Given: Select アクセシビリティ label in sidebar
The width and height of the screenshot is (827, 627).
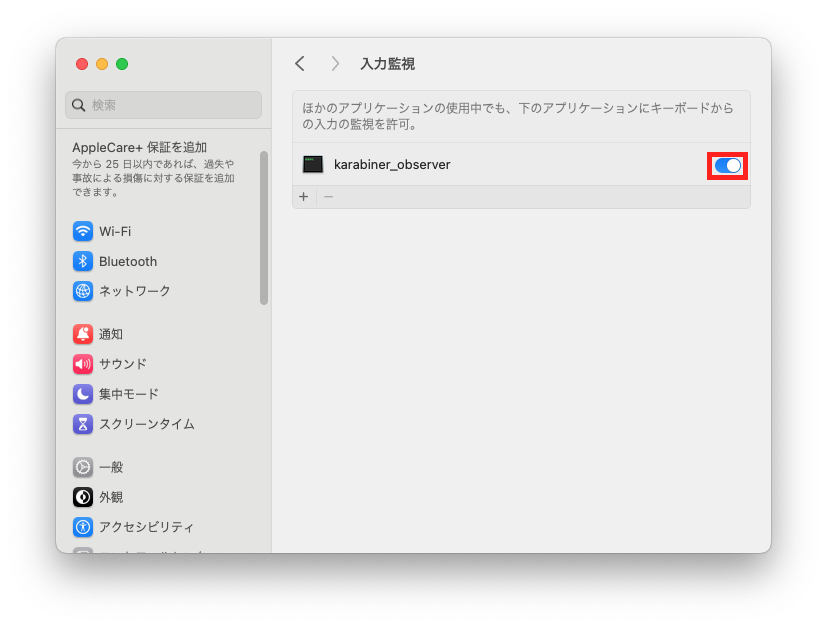Looking at the screenshot, I should [147, 527].
